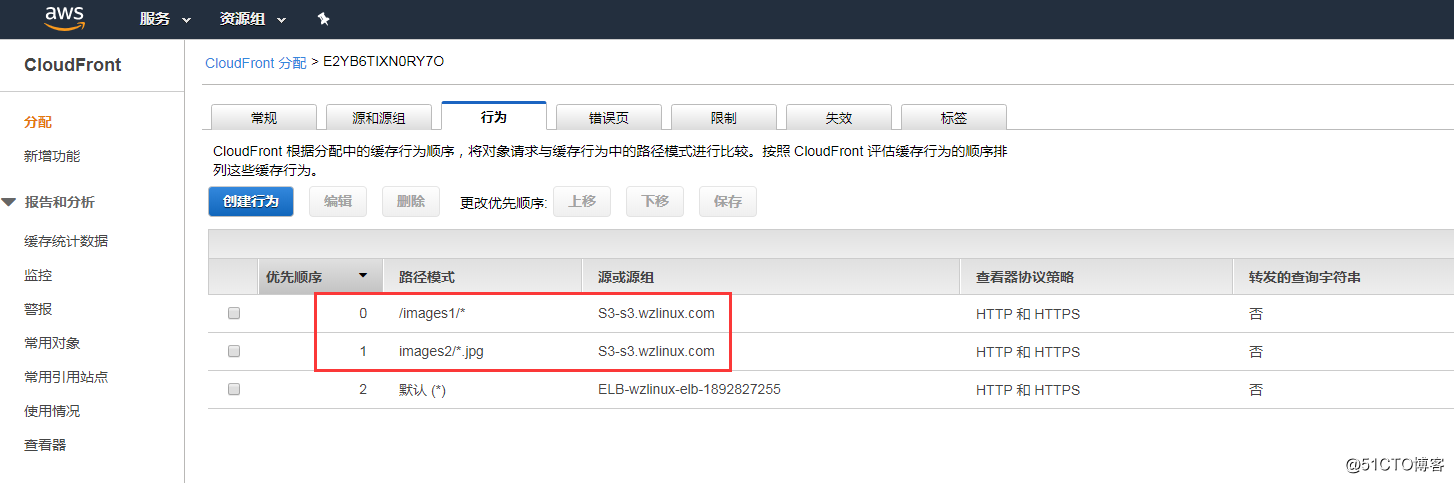Open the 错误页 tab
The image size is (1454, 483).
point(609,117)
